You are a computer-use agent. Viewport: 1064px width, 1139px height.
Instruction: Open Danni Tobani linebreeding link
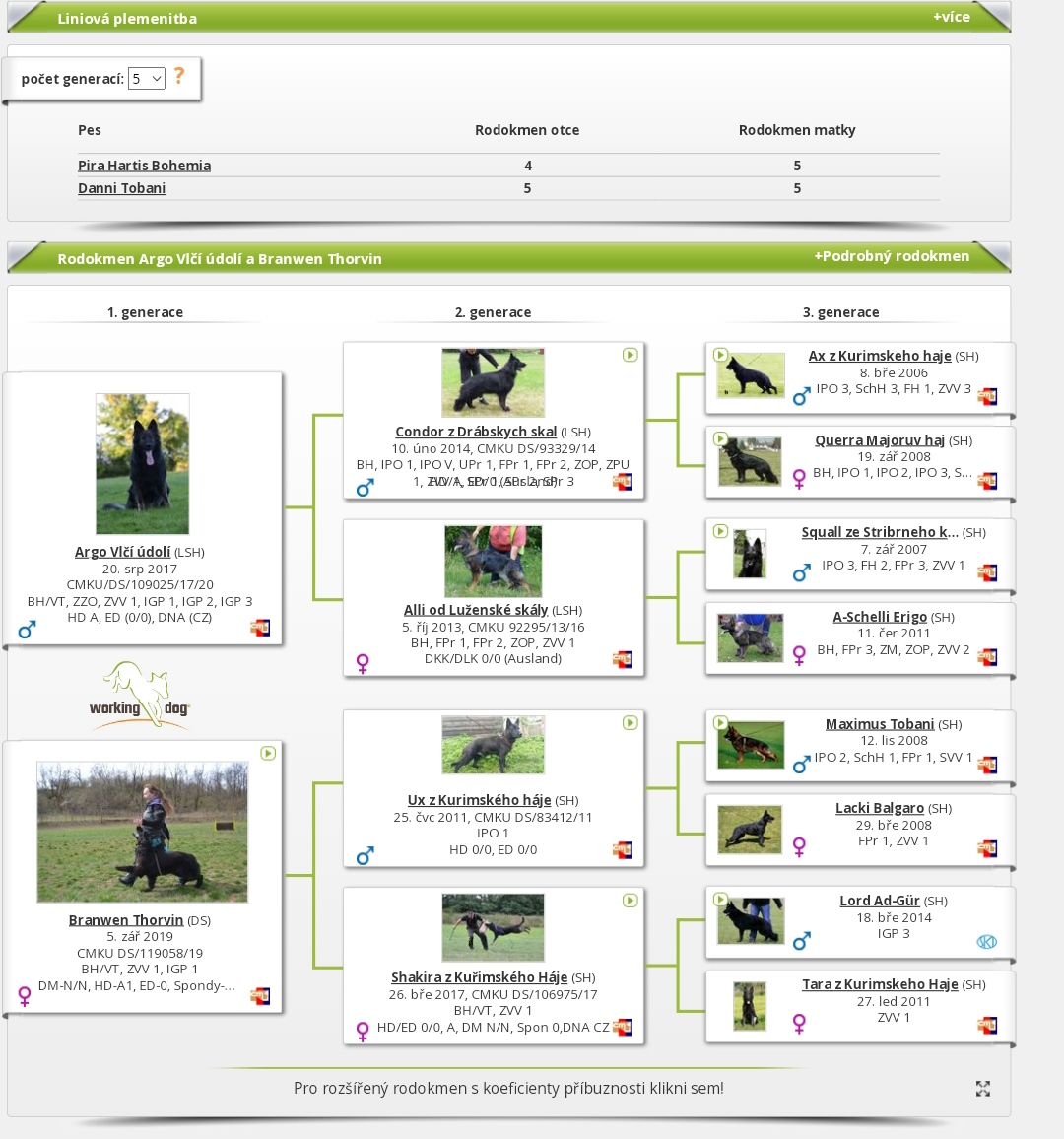point(121,188)
